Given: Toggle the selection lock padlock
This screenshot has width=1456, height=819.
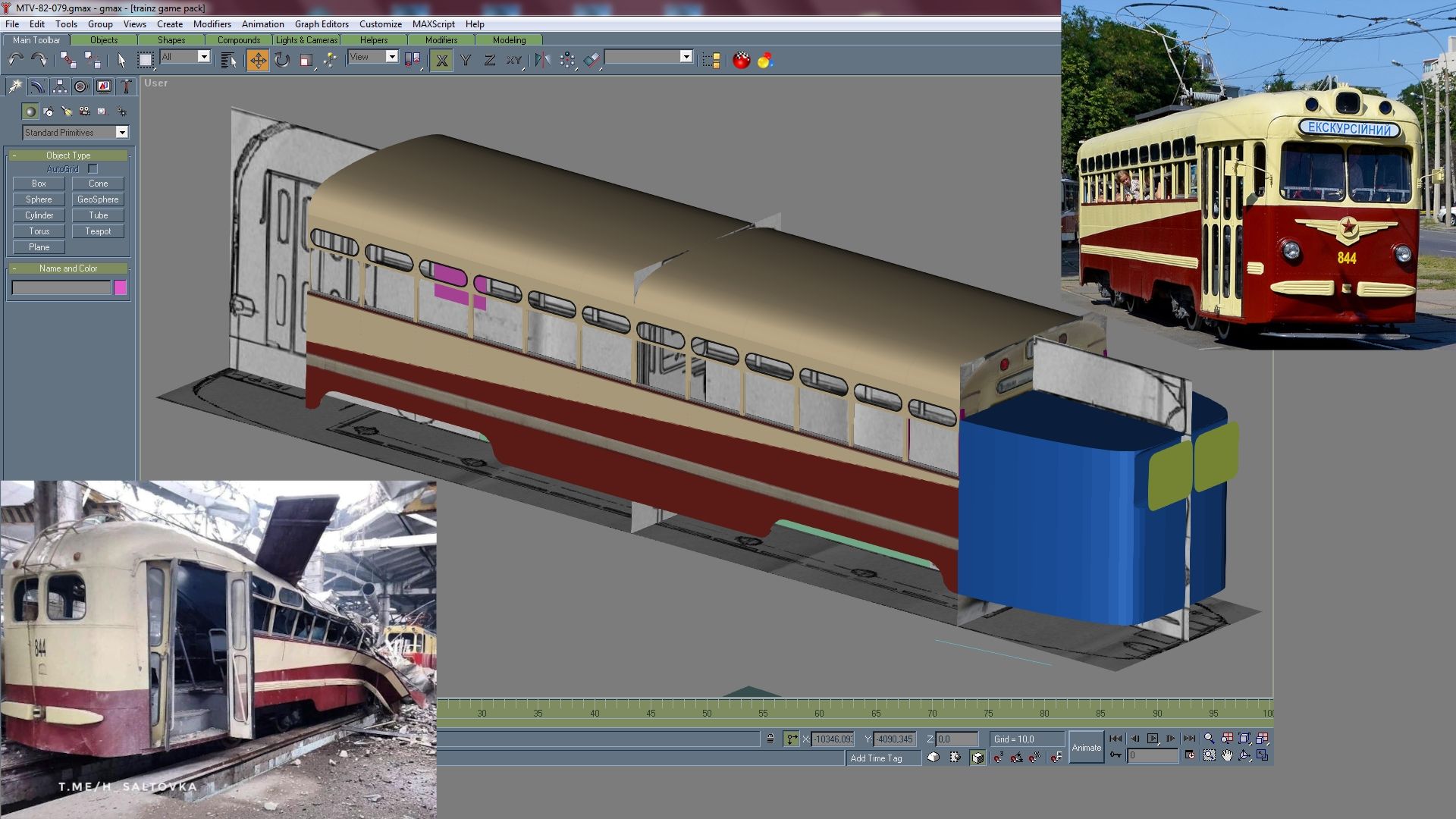Looking at the screenshot, I should pos(770,739).
